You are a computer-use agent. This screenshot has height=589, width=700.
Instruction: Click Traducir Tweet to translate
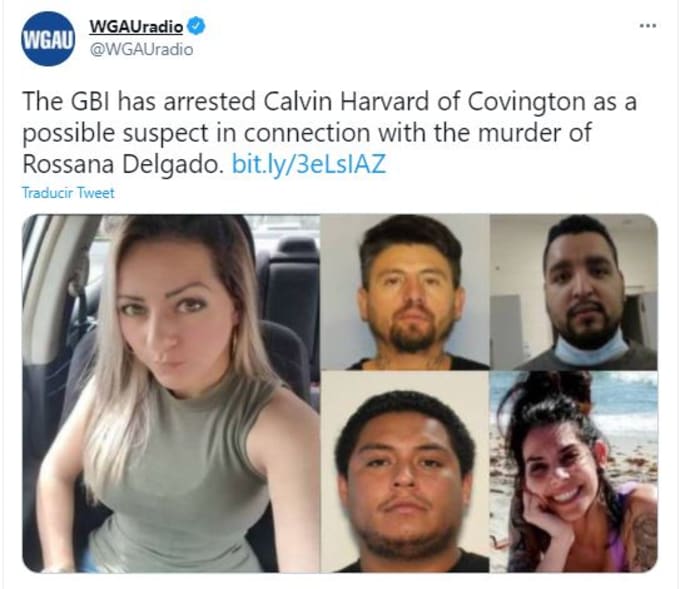[x=68, y=193]
